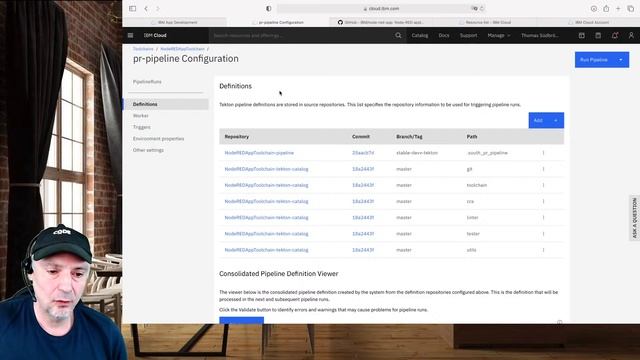Click the Repository column header
This screenshot has width=640, height=360.
pos(237,137)
